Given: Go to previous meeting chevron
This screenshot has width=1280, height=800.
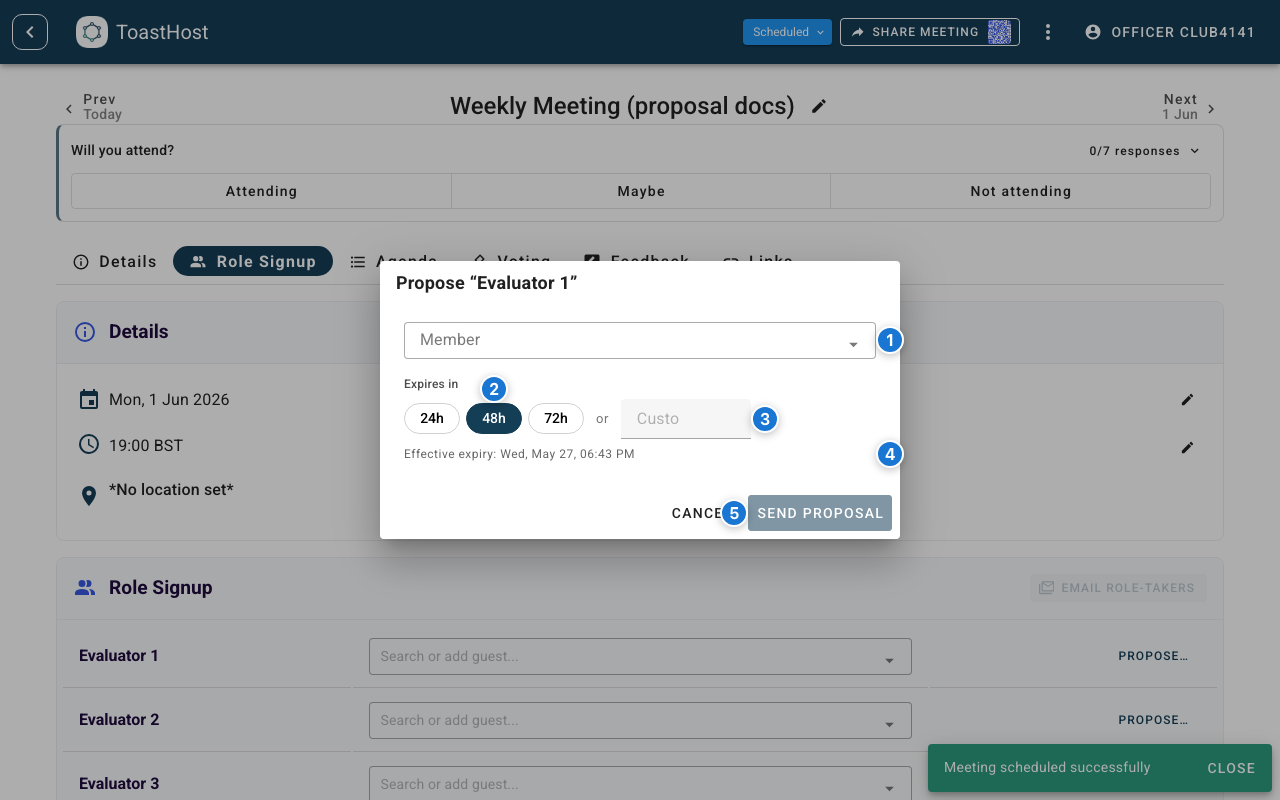Looking at the screenshot, I should (69, 109).
